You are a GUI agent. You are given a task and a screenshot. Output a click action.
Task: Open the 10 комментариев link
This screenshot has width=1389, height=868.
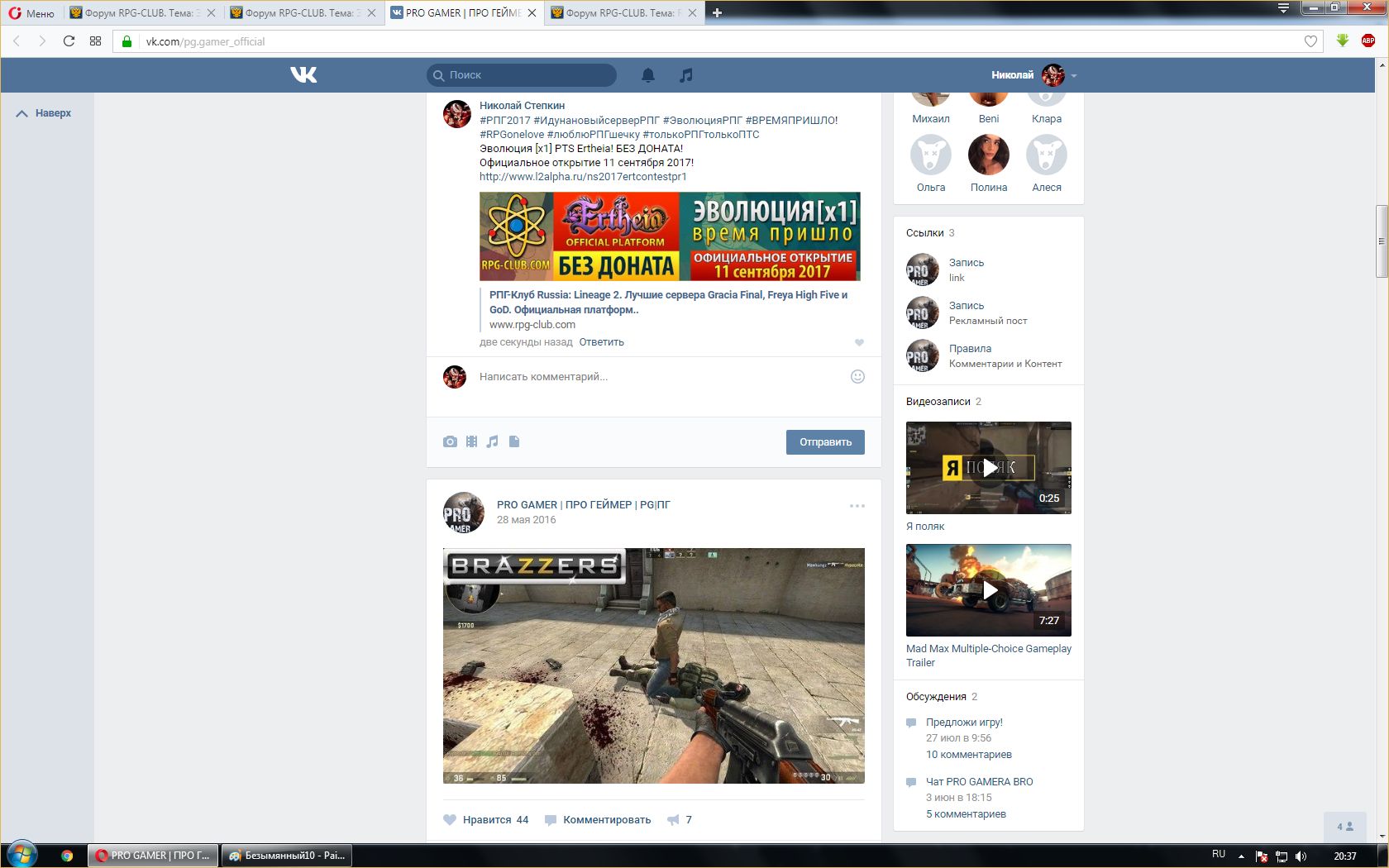968,755
